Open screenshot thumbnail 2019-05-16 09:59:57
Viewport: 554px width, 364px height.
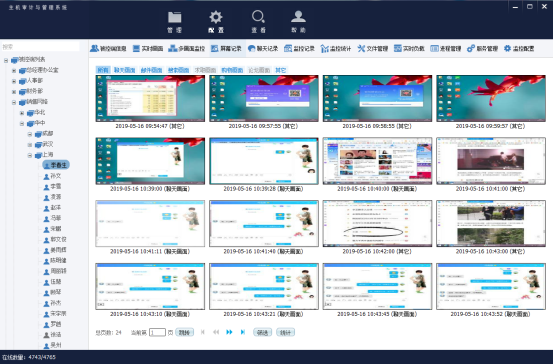491,99
